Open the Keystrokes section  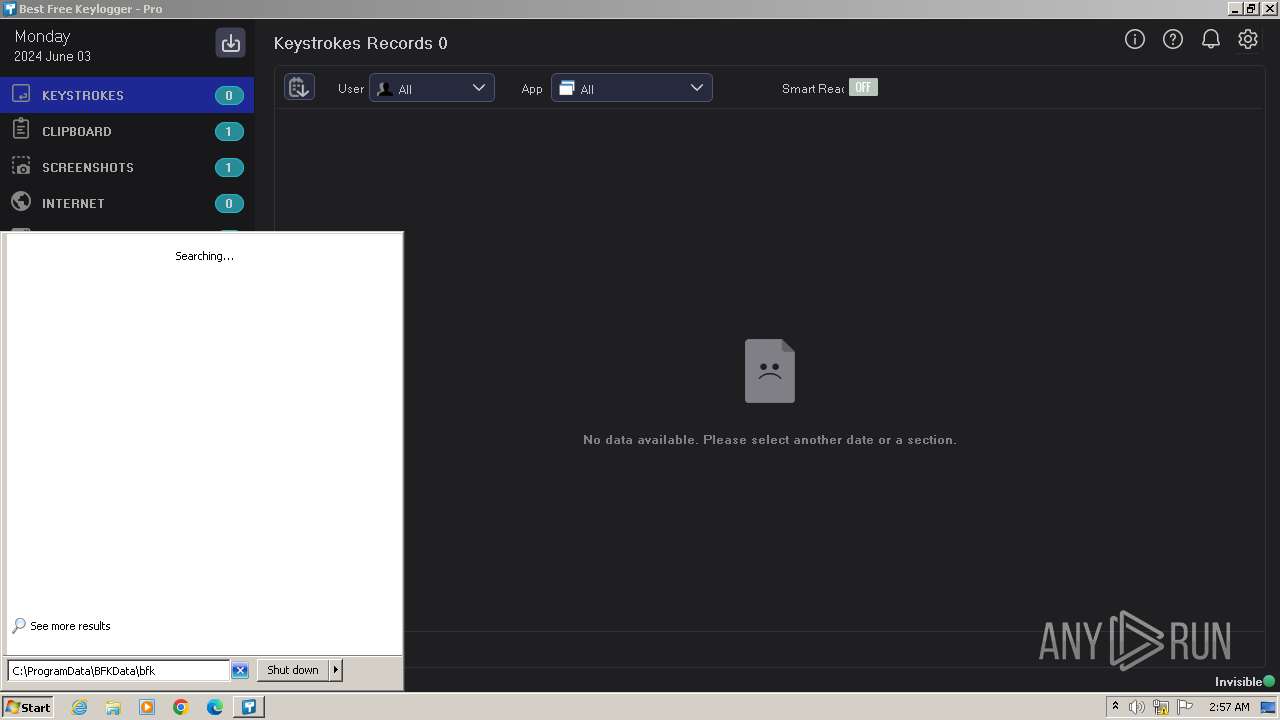click(127, 95)
